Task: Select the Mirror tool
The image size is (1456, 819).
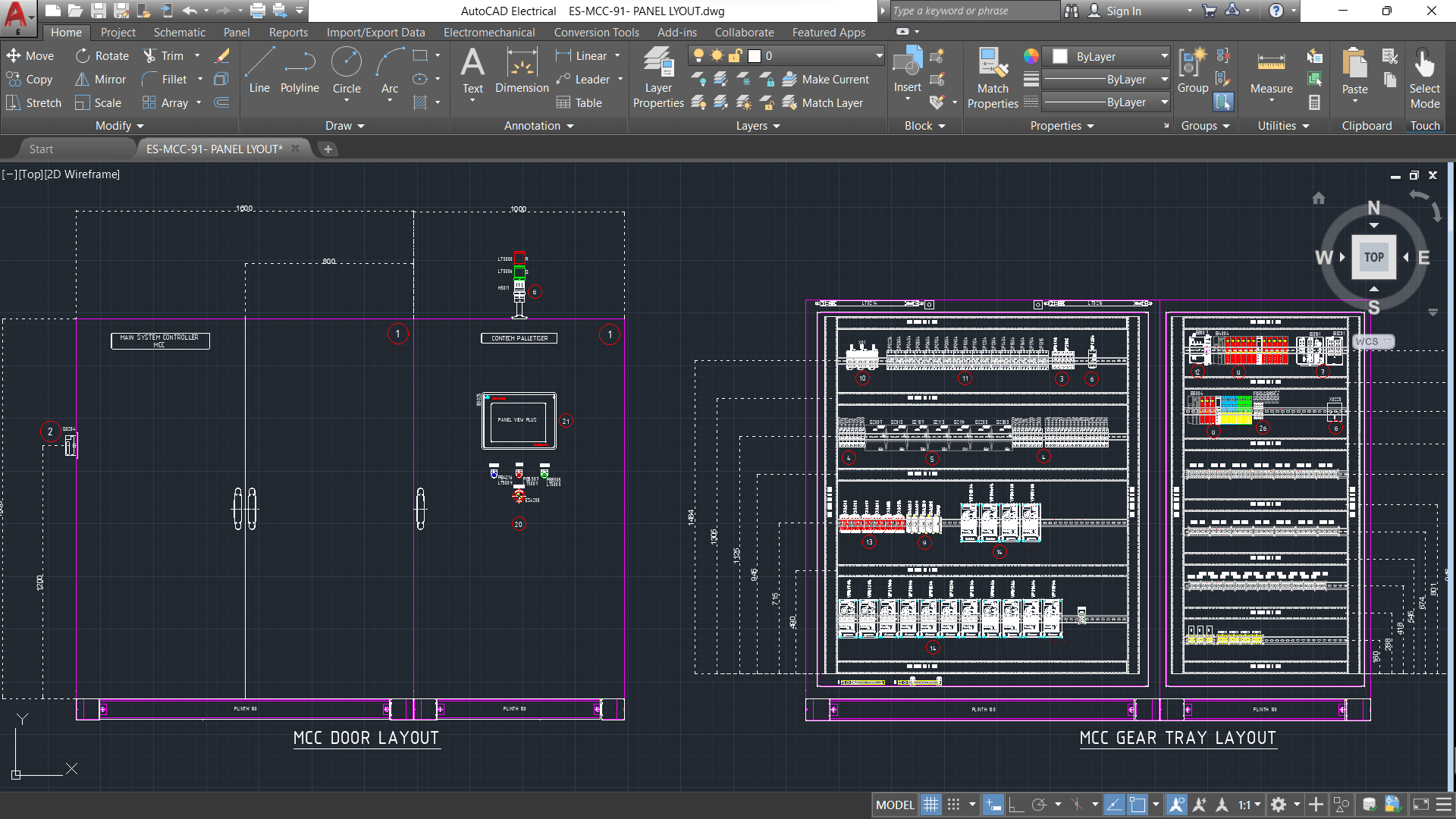Action: pos(100,79)
